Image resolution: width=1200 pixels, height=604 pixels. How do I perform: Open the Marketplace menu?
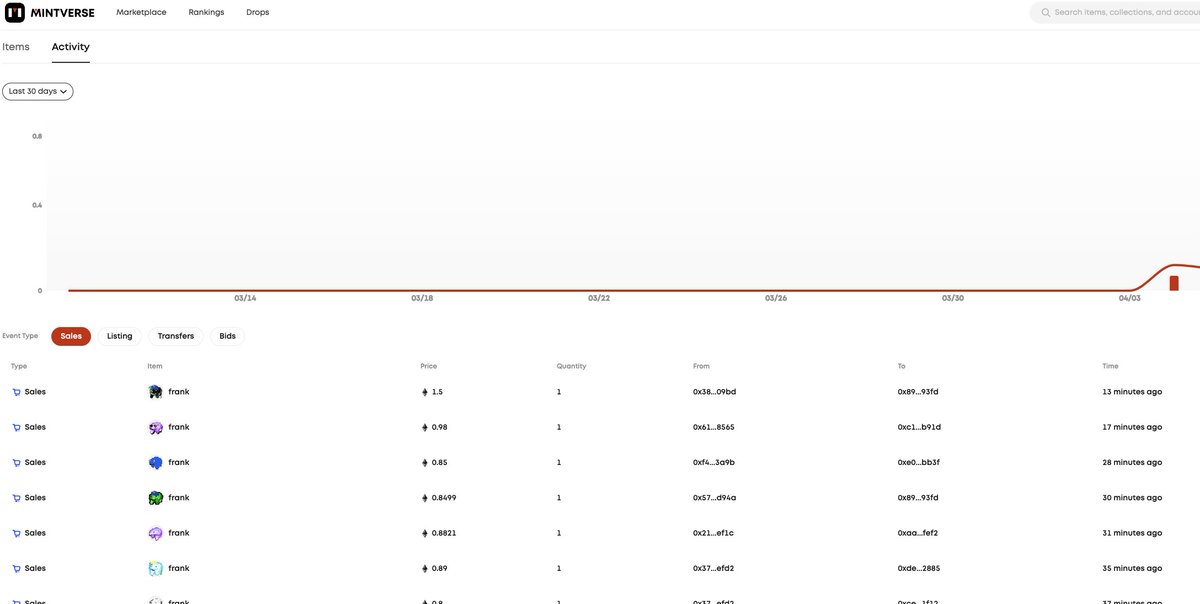pyautogui.click(x=141, y=13)
